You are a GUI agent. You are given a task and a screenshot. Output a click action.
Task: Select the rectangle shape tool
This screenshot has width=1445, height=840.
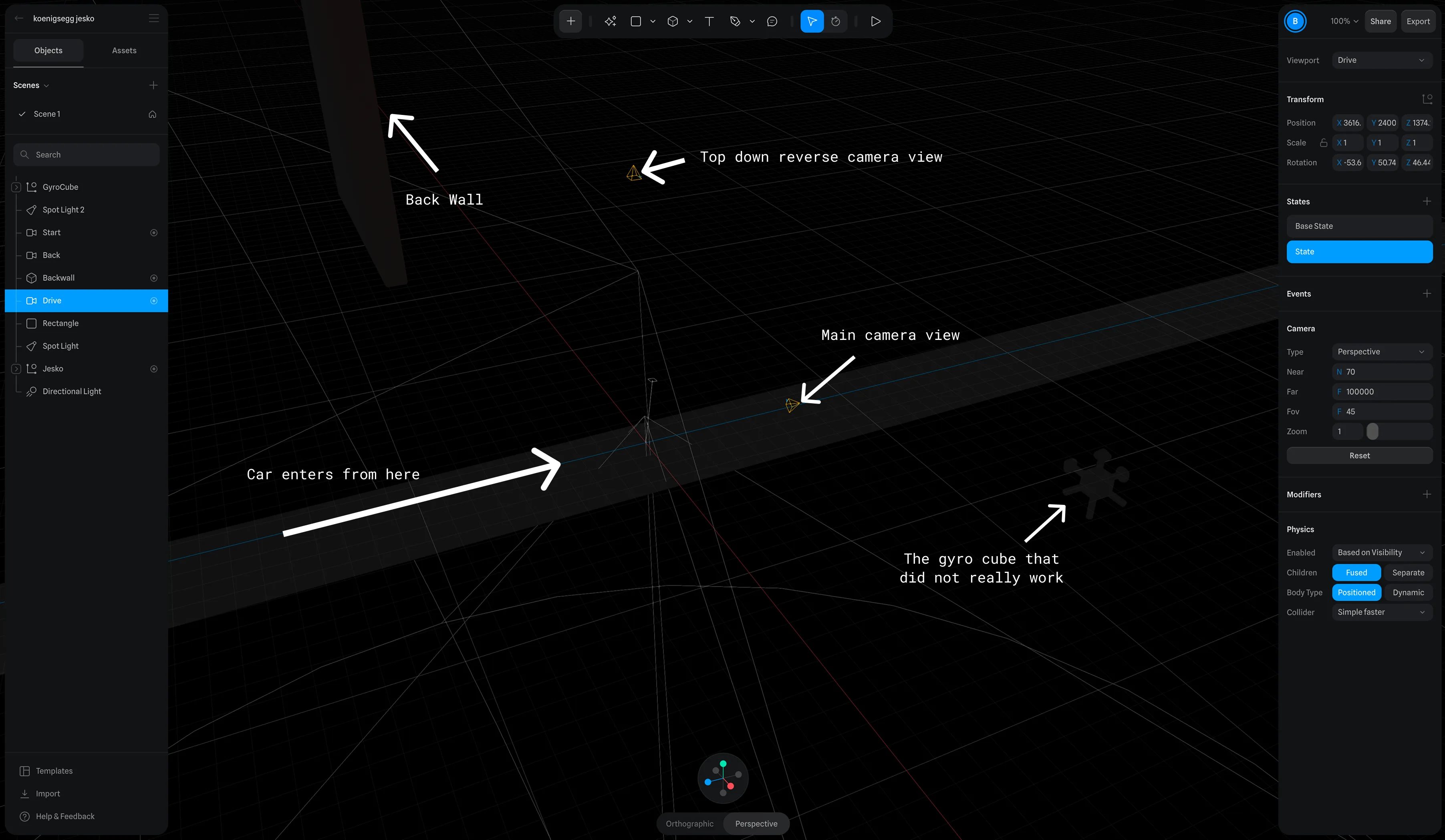pyautogui.click(x=635, y=21)
